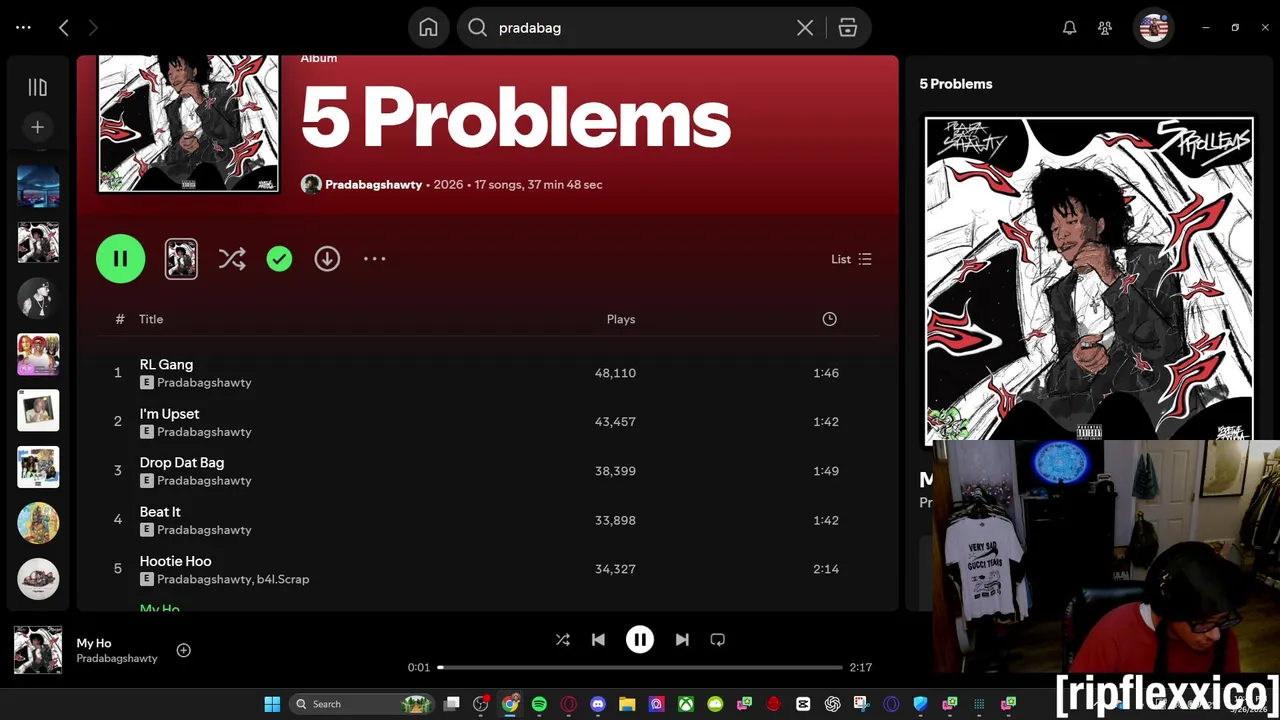Viewport: 1280px width, 720px height.
Task: Download the 5 Problems album
Action: [327, 259]
